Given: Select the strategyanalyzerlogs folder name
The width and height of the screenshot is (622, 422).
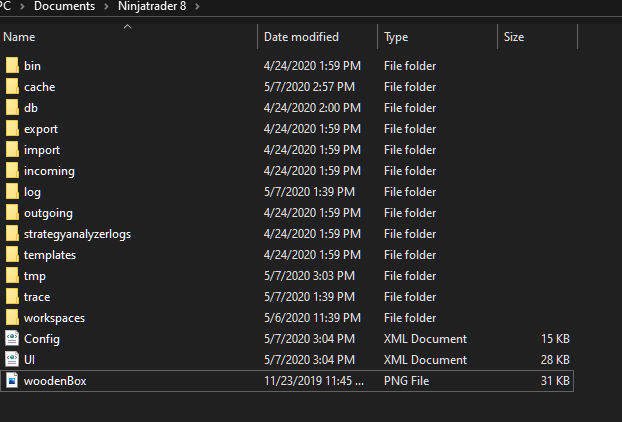Looking at the screenshot, I should [77, 234].
